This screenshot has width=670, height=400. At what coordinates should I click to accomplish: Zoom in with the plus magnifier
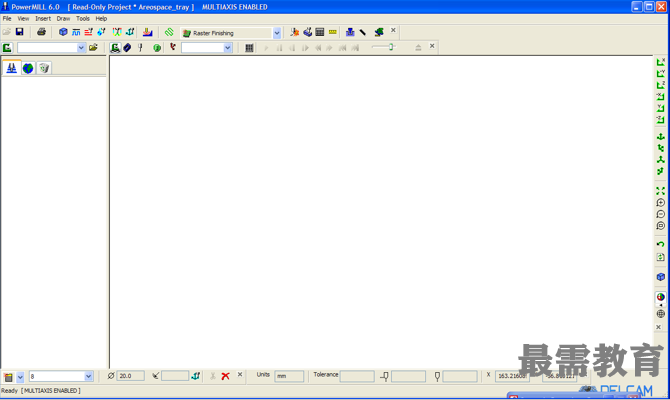pyautogui.click(x=661, y=203)
